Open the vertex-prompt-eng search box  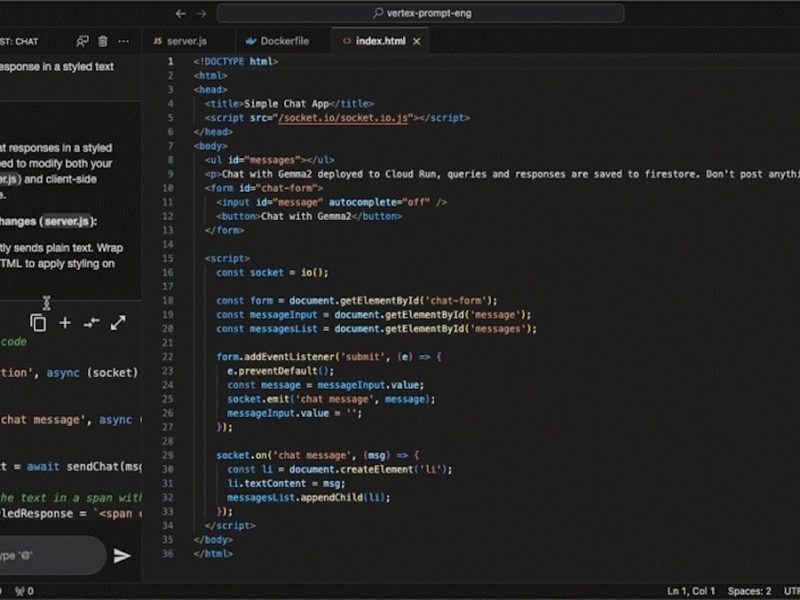point(421,13)
